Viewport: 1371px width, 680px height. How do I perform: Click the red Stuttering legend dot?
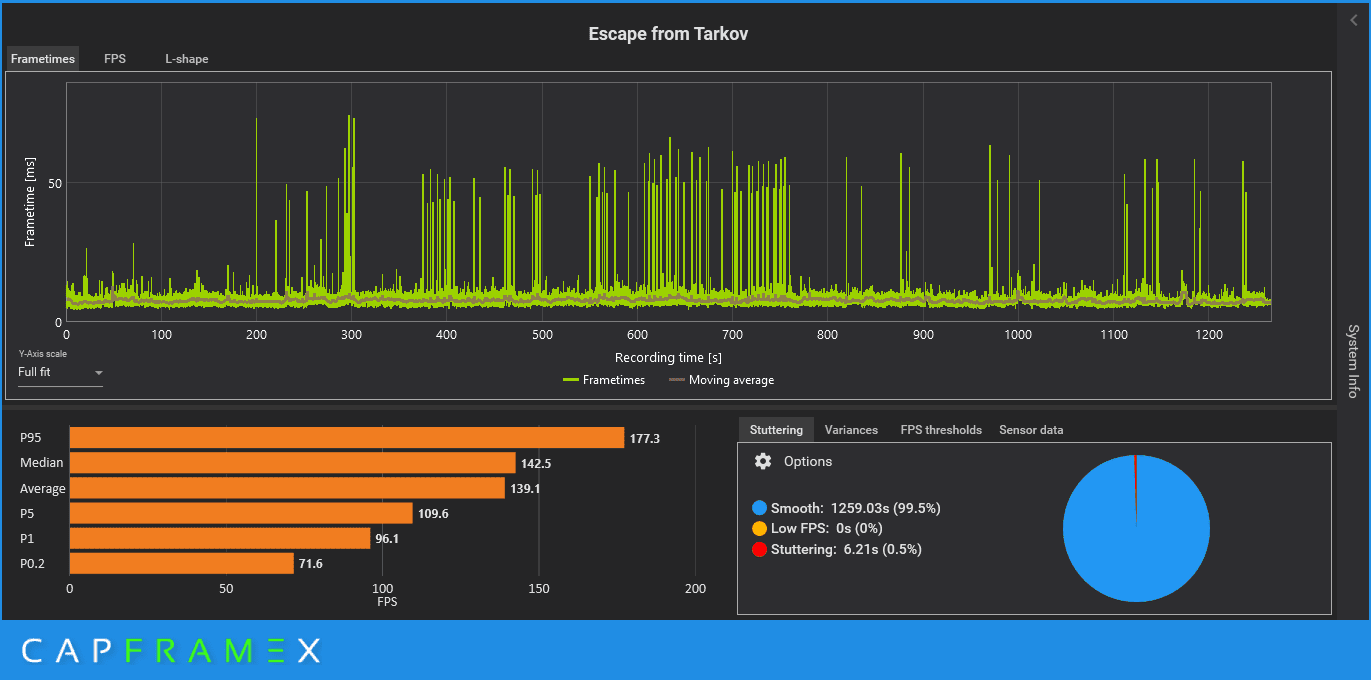(760, 549)
